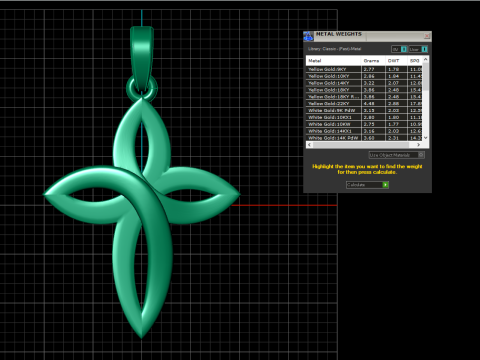Click the 2.07 DWT cell
Viewport: 480px width, 360px height.
click(396, 83)
